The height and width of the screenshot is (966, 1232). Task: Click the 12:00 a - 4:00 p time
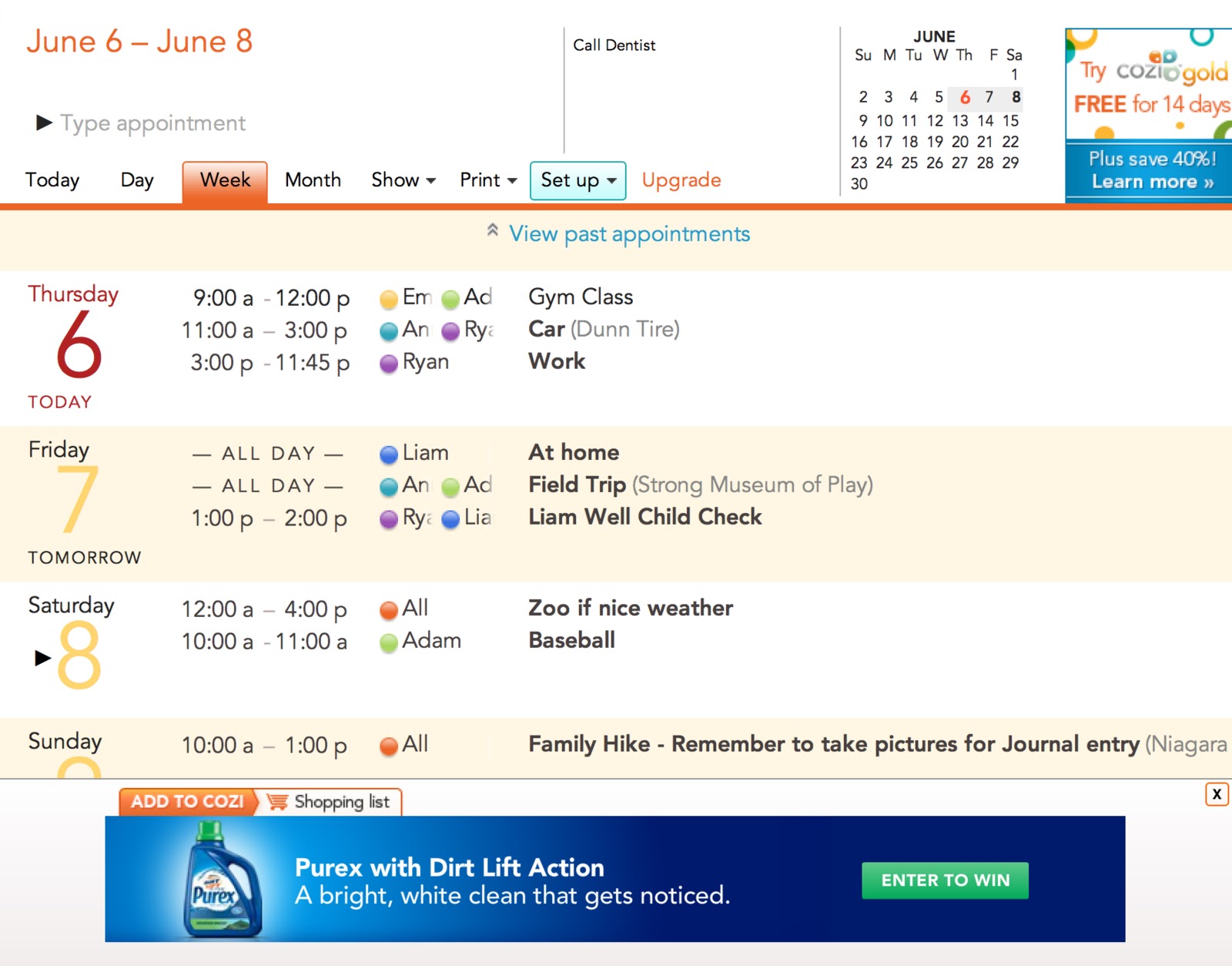[263, 610]
